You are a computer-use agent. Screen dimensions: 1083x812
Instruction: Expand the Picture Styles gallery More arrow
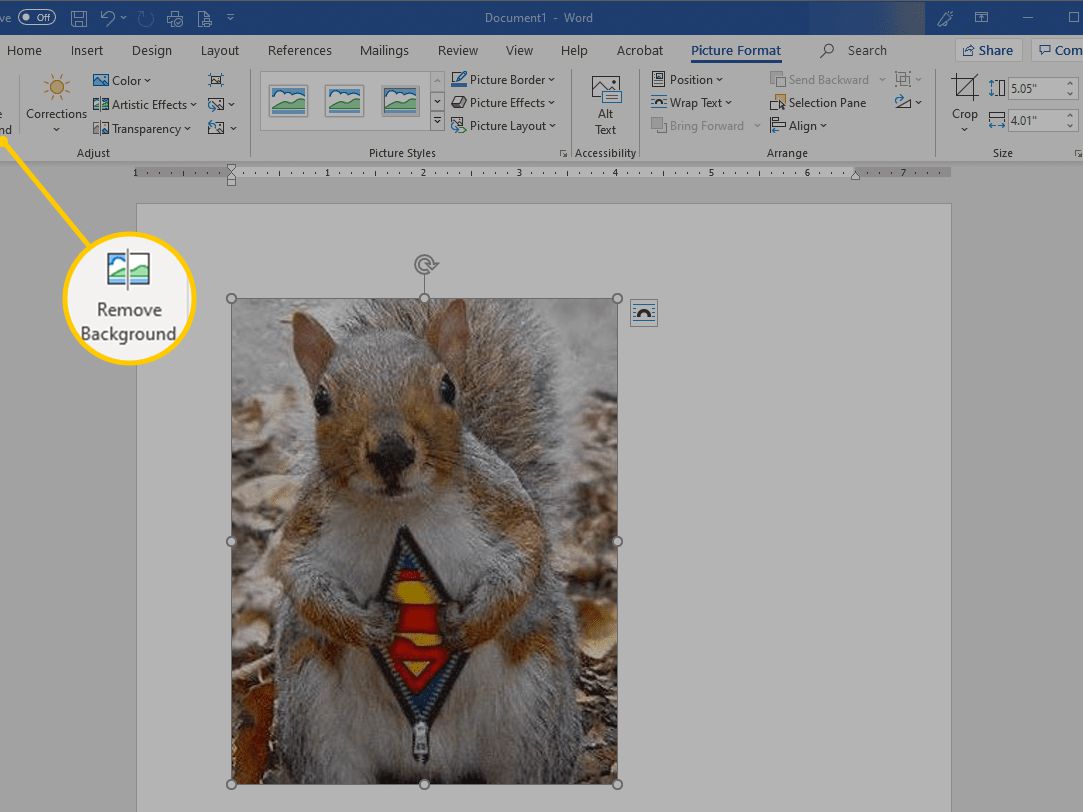[437, 122]
